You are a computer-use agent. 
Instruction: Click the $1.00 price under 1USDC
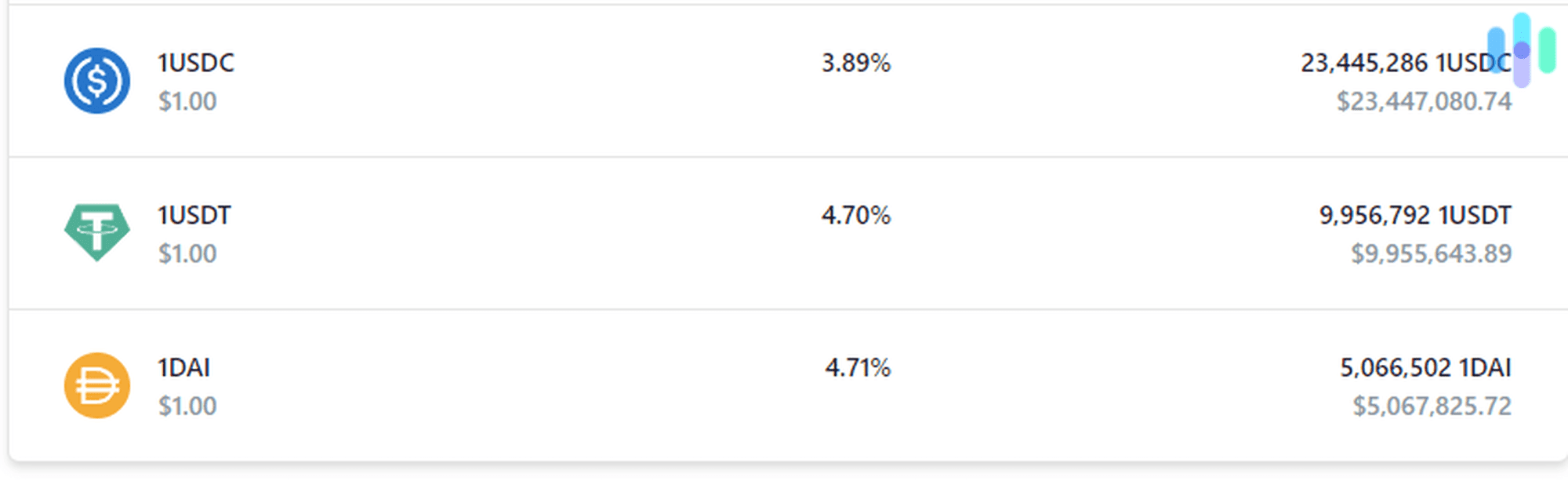tap(187, 101)
